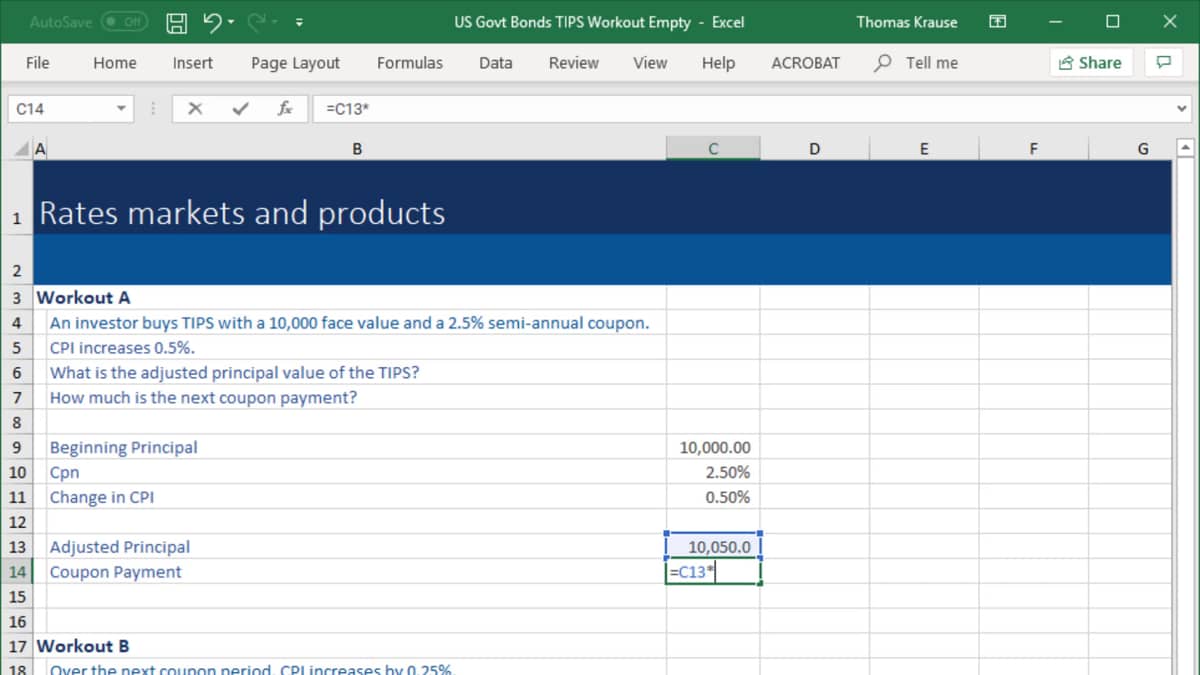
Task: Click the Undo arrow icon
Action: (210, 22)
